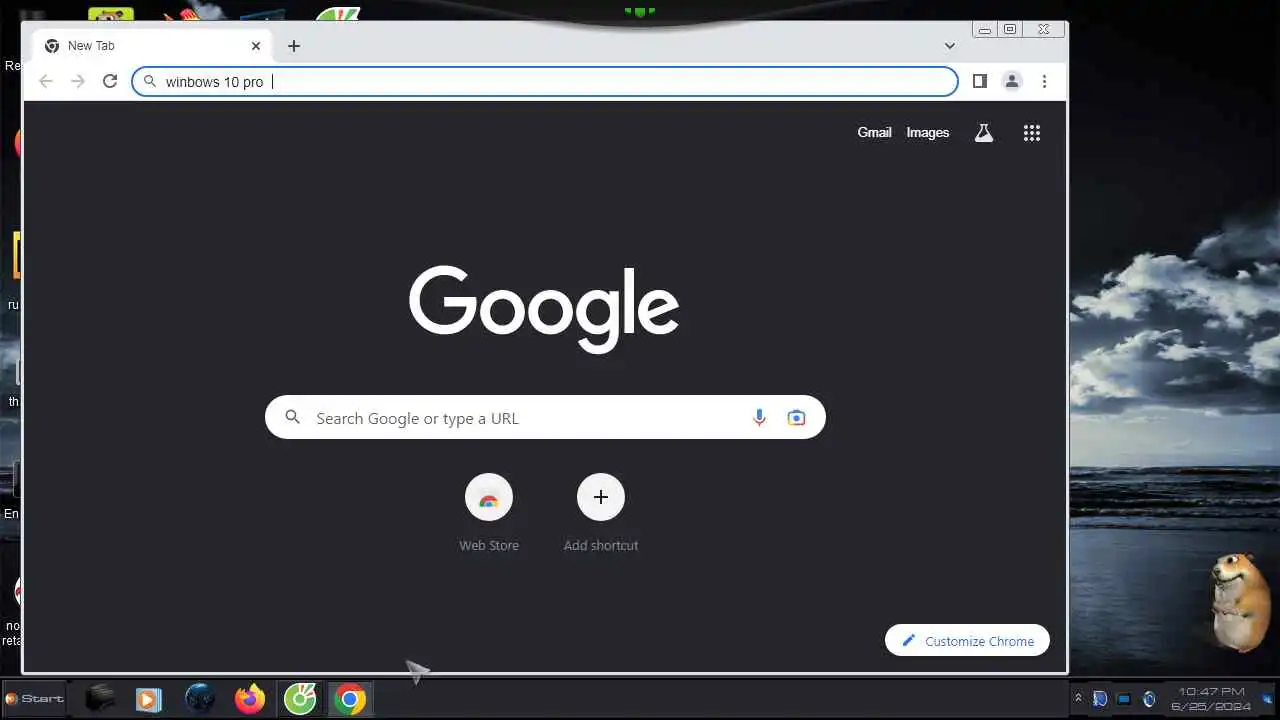Show hidden system tray icons
This screenshot has width=1280, height=720.
(x=1078, y=698)
